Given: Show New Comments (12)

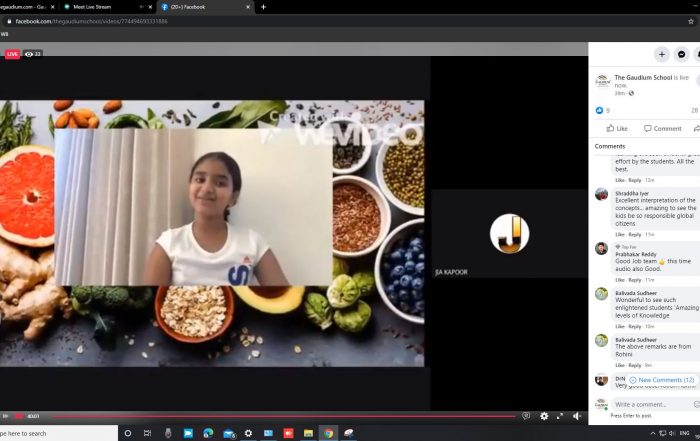Looking at the screenshot, I should coord(662,380).
